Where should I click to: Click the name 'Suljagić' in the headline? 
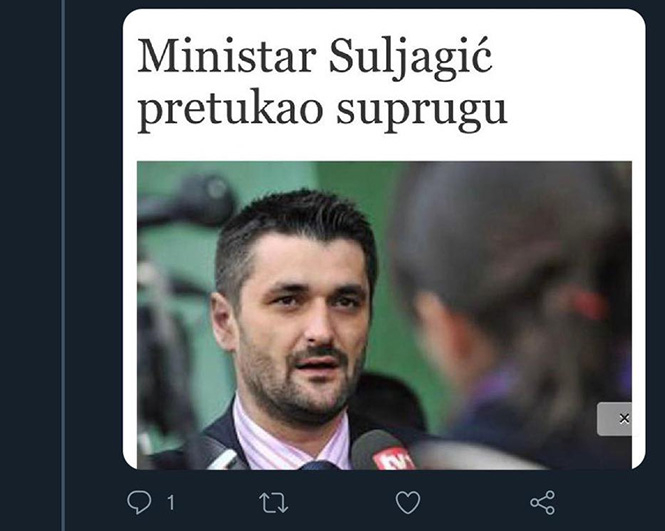pos(411,58)
